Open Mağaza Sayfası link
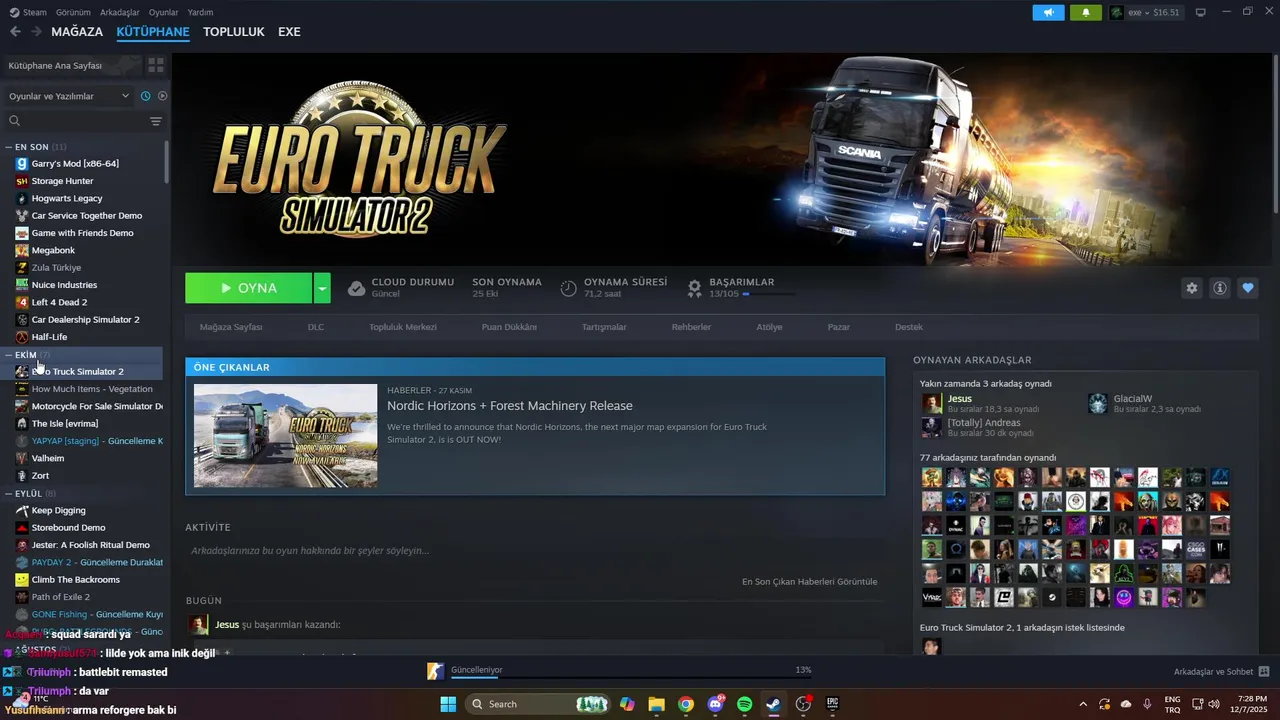This screenshot has height=720, width=1280. tap(231, 327)
